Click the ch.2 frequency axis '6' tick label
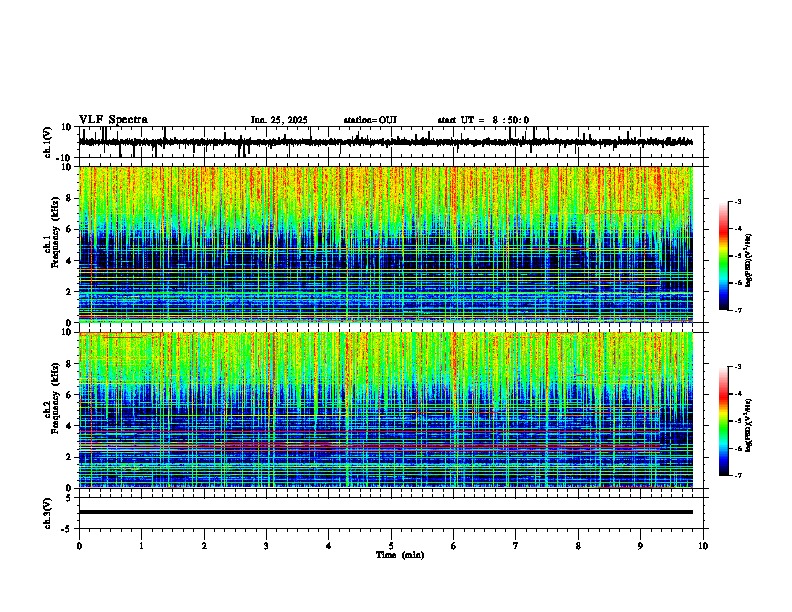 point(69,395)
